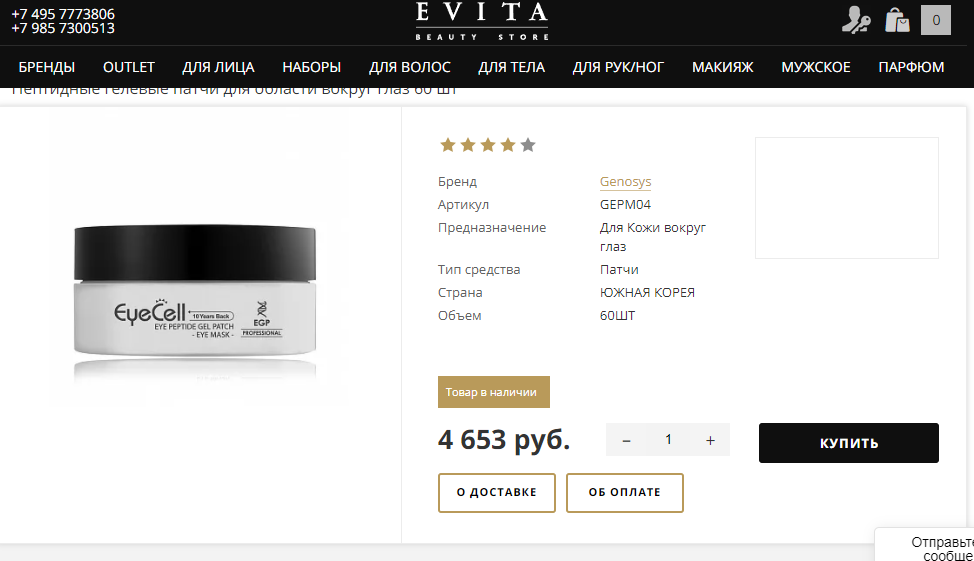
Task: Click the КУПИТЬ buy button
Action: [849, 443]
